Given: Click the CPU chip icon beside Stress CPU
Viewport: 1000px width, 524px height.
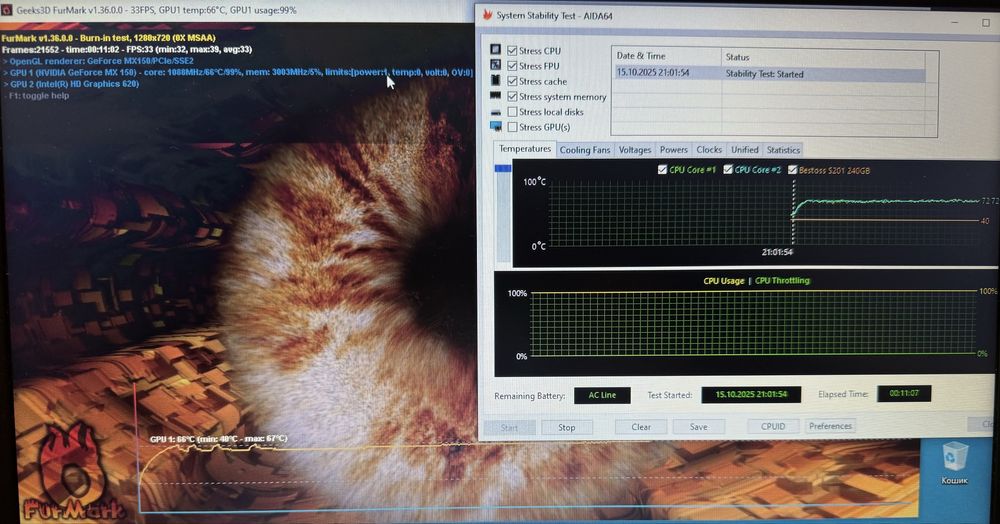Looking at the screenshot, I should [496, 49].
